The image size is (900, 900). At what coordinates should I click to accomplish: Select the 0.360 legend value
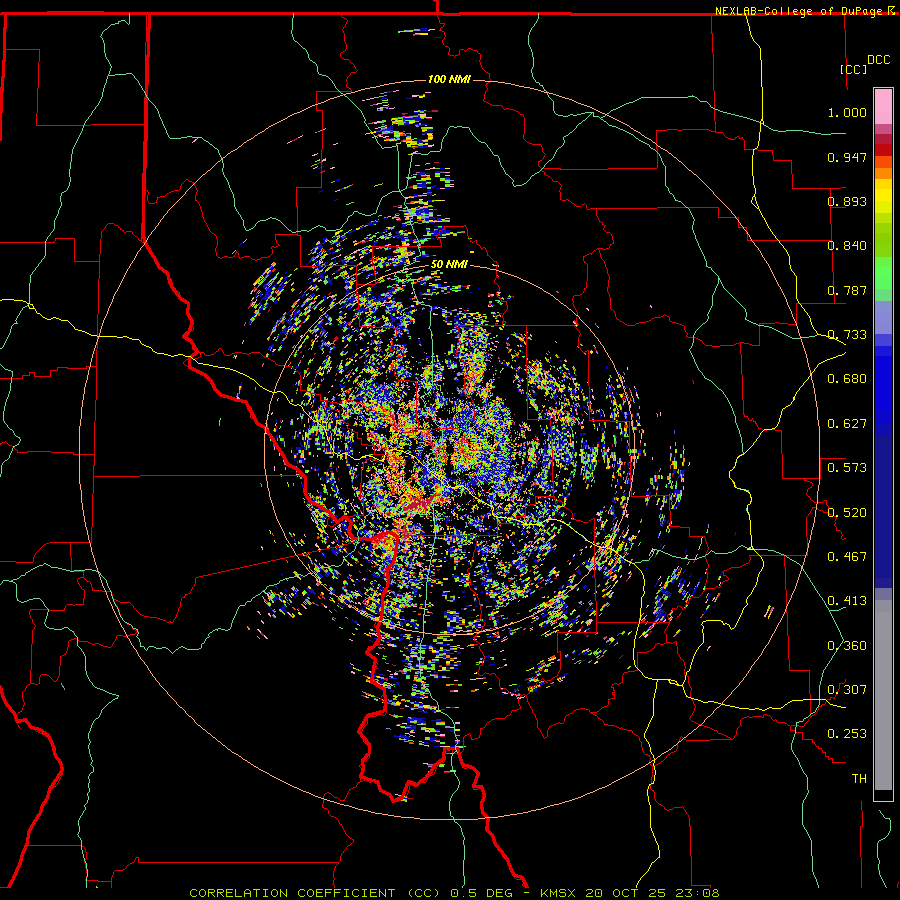tap(847, 646)
